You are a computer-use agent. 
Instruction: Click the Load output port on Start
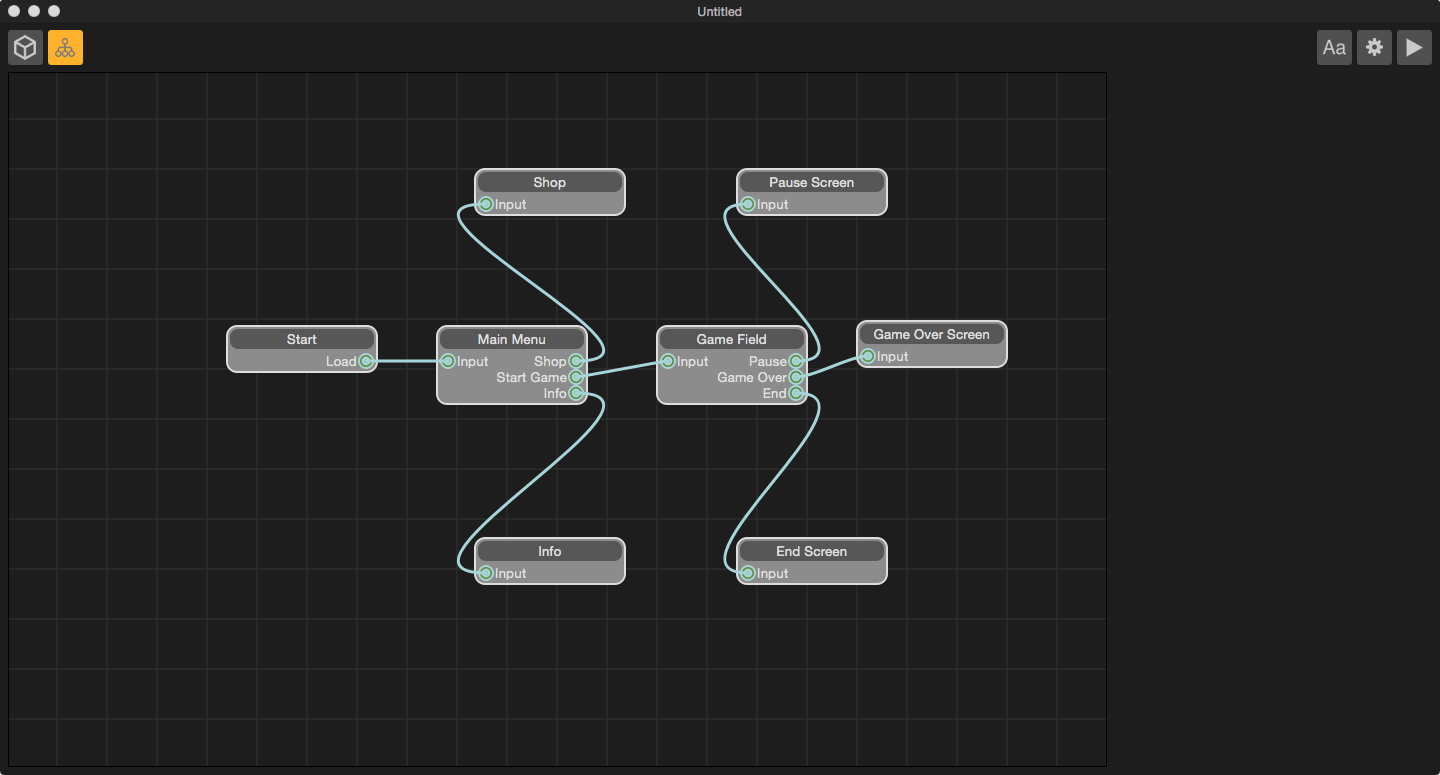tap(366, 361)
